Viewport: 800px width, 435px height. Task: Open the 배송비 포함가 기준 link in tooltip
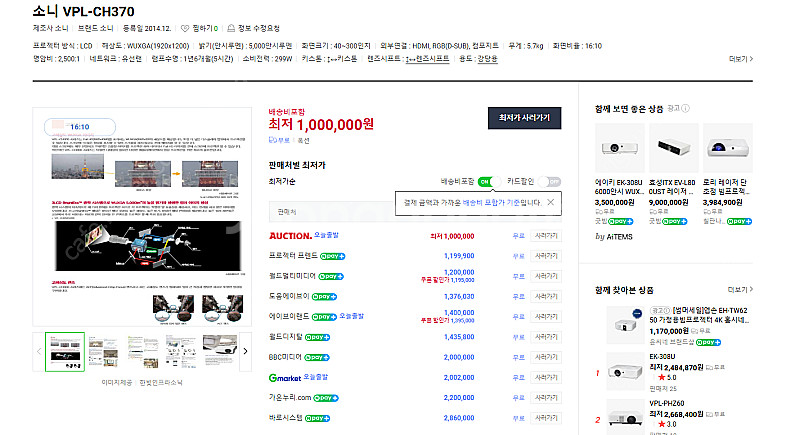tap(491, 202)
